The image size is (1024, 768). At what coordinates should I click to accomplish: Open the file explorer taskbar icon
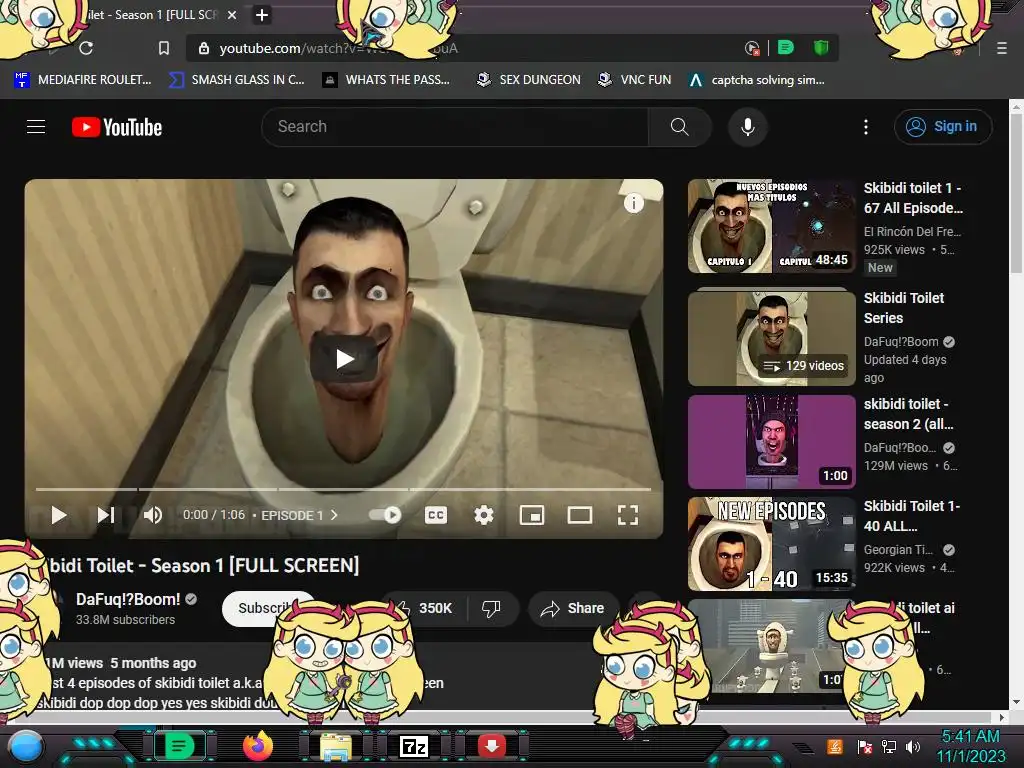pos(336,747)
